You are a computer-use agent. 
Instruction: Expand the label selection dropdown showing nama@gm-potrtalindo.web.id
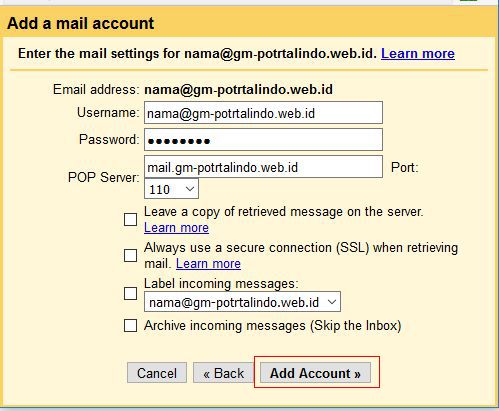click(242, 302)
